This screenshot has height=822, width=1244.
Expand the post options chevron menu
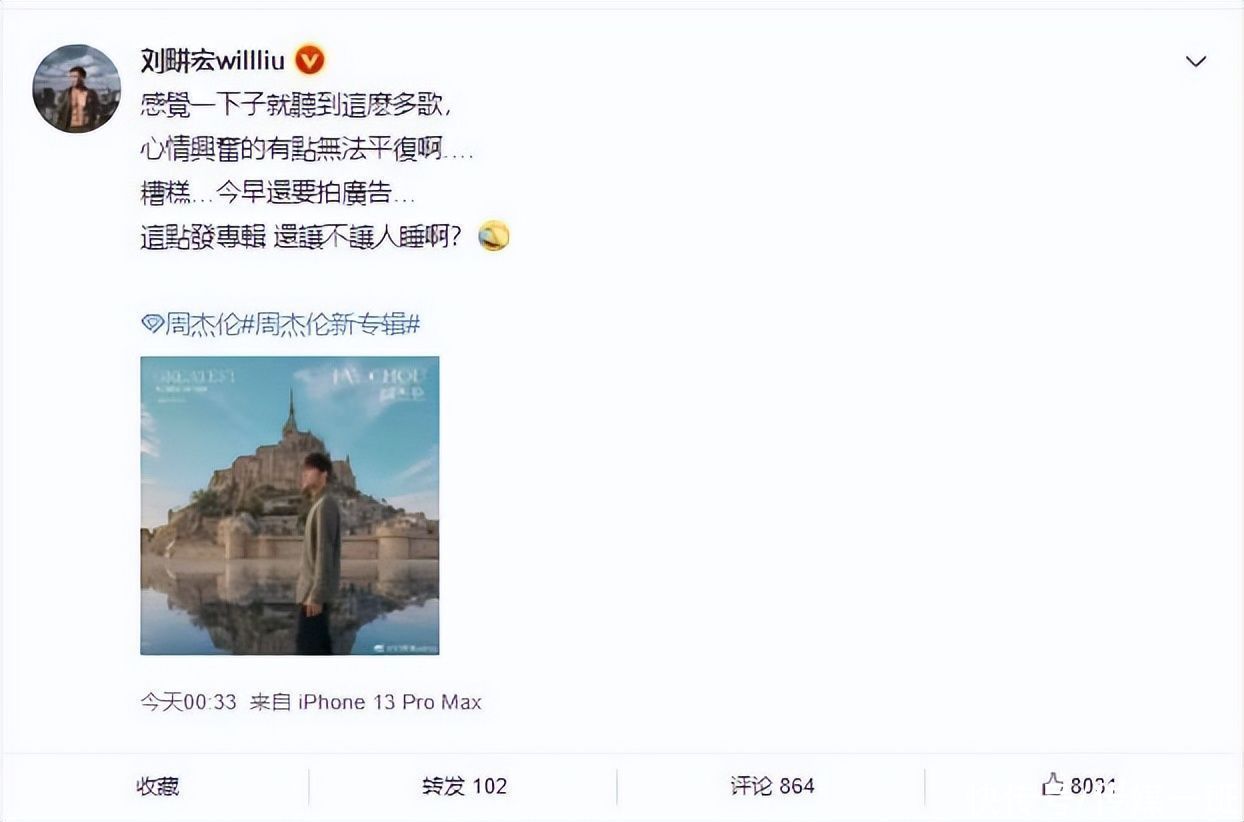[1195, 62]
